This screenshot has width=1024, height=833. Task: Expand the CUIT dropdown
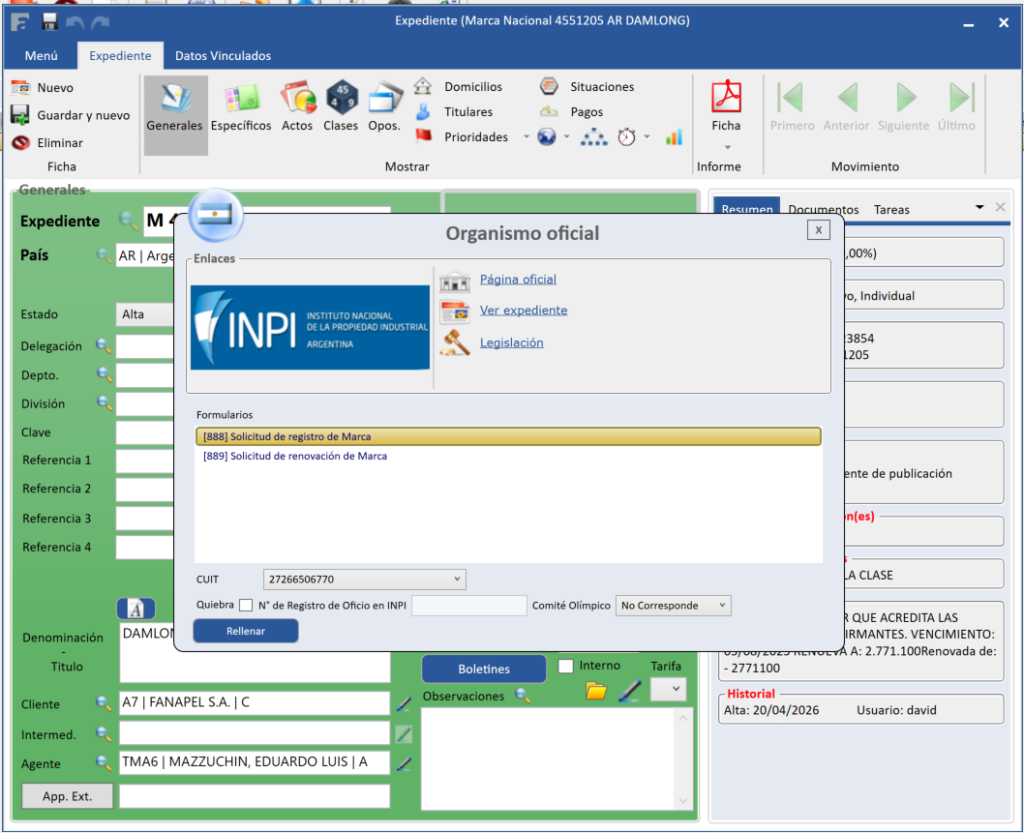tap(458, 579)
